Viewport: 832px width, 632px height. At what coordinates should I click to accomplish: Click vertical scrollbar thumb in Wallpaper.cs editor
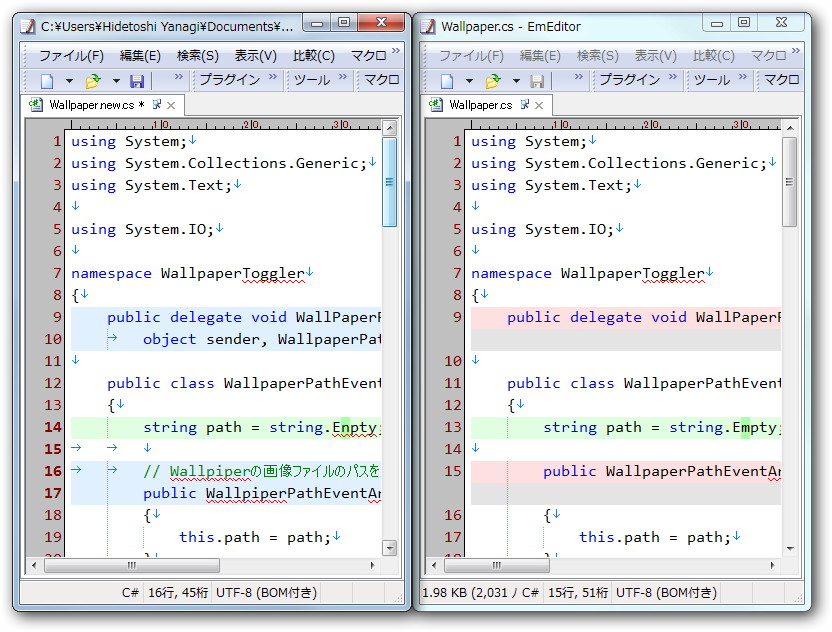(790, 182)
